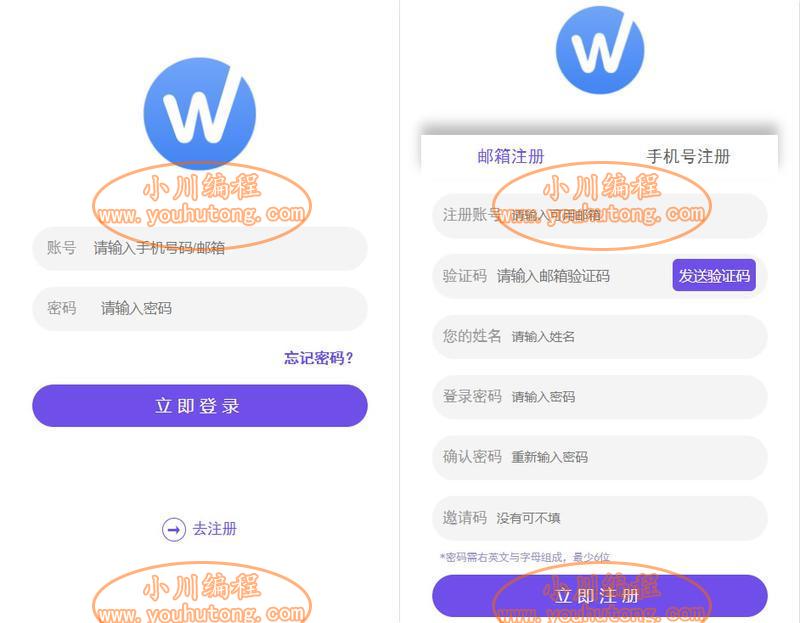This screenshot has height=623, width=800.
Task: Go to registration via the 去注册 link
Action: coord(215,529)
